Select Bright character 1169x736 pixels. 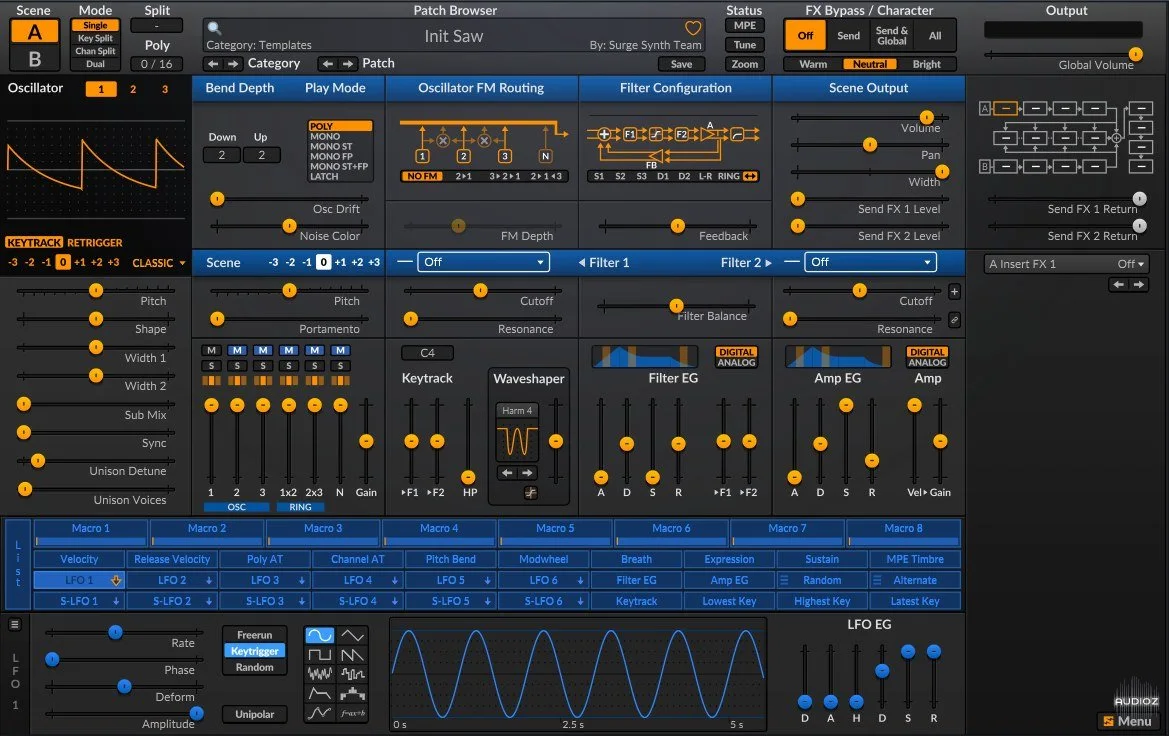926,64
